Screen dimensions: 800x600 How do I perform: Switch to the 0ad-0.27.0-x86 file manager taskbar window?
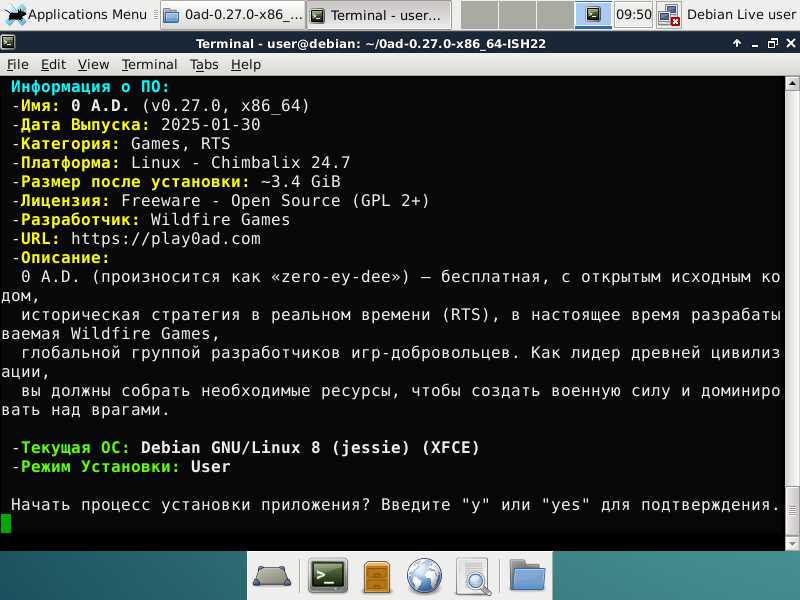[233, 15]
